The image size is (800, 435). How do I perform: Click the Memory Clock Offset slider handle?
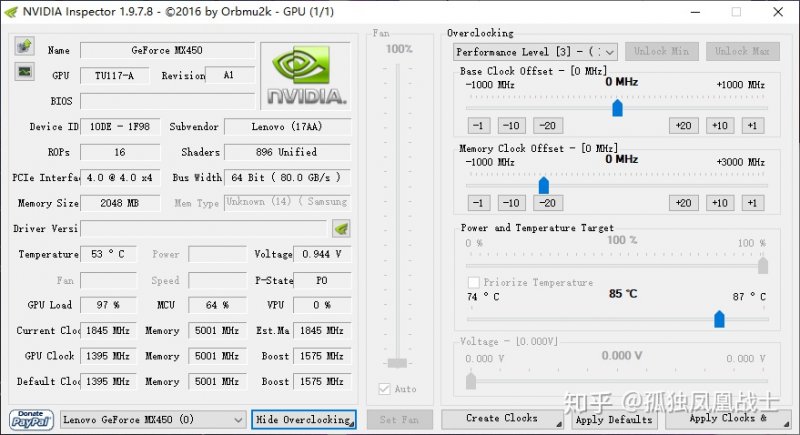(x=544, y=185)
